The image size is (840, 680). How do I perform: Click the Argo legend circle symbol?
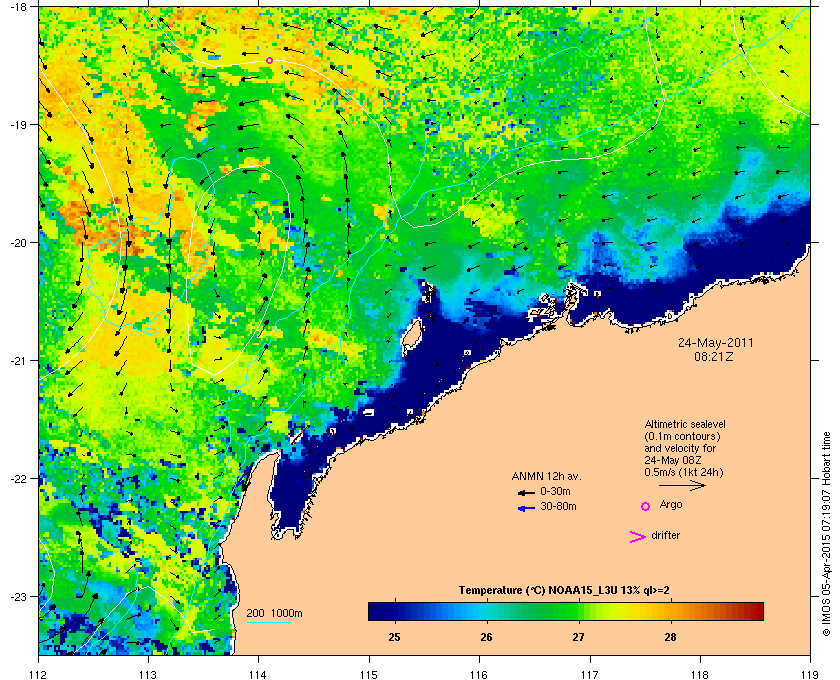click(646, 506)
